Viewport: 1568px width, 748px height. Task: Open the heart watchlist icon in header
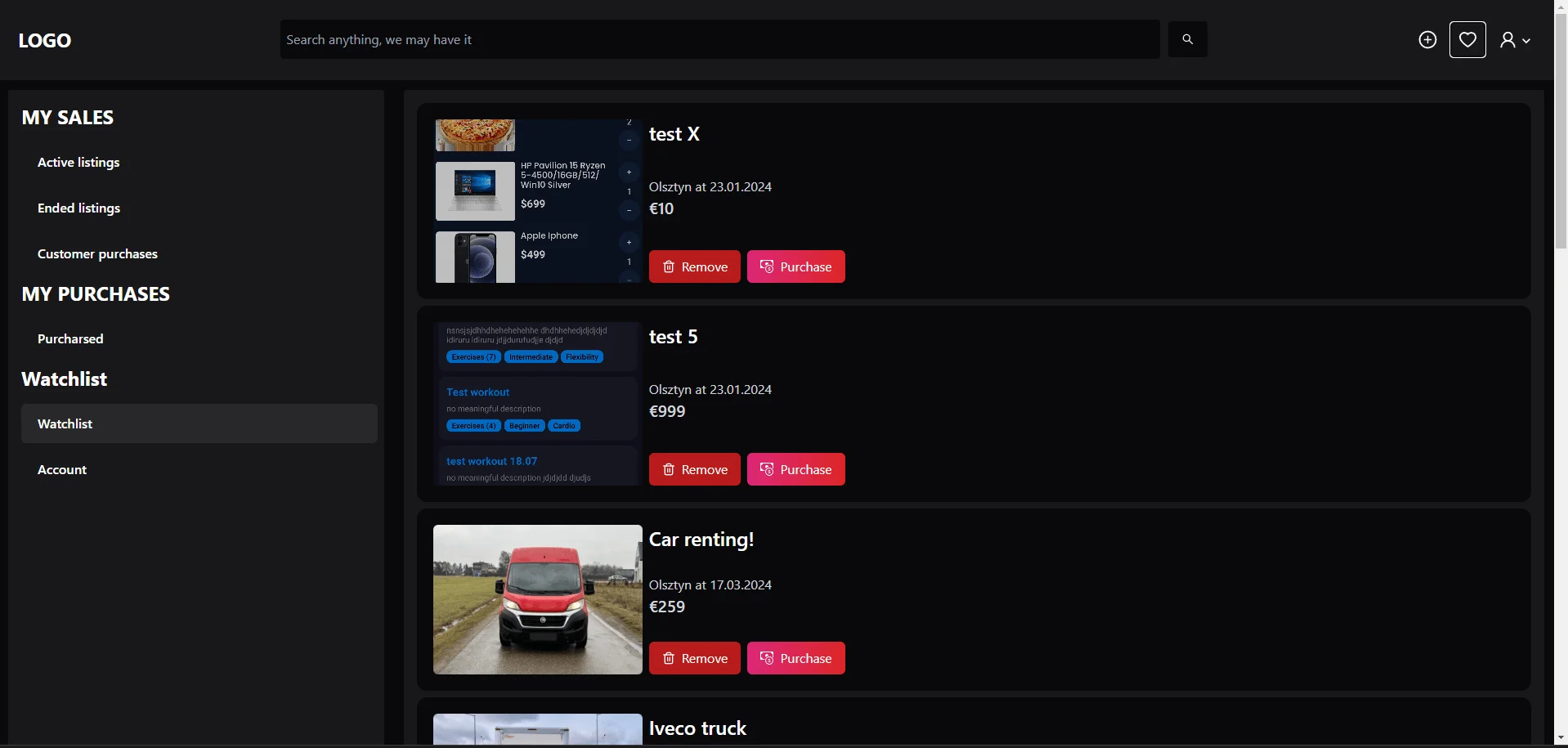1467,39
